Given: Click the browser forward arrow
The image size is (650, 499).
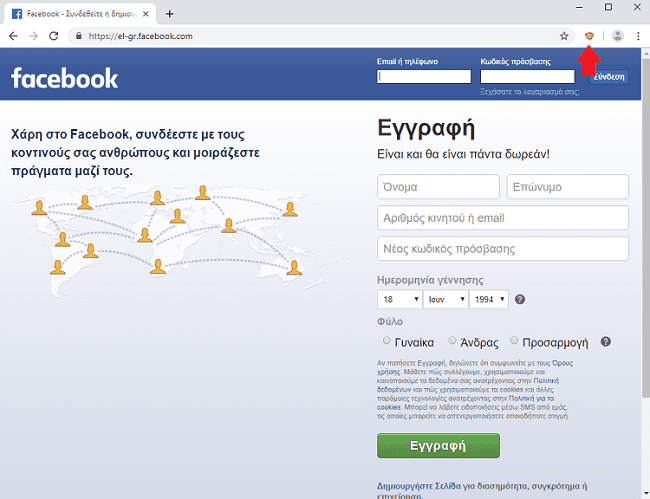Looking at the screenshot, I should pyautogui.click(x=33, y=36).
